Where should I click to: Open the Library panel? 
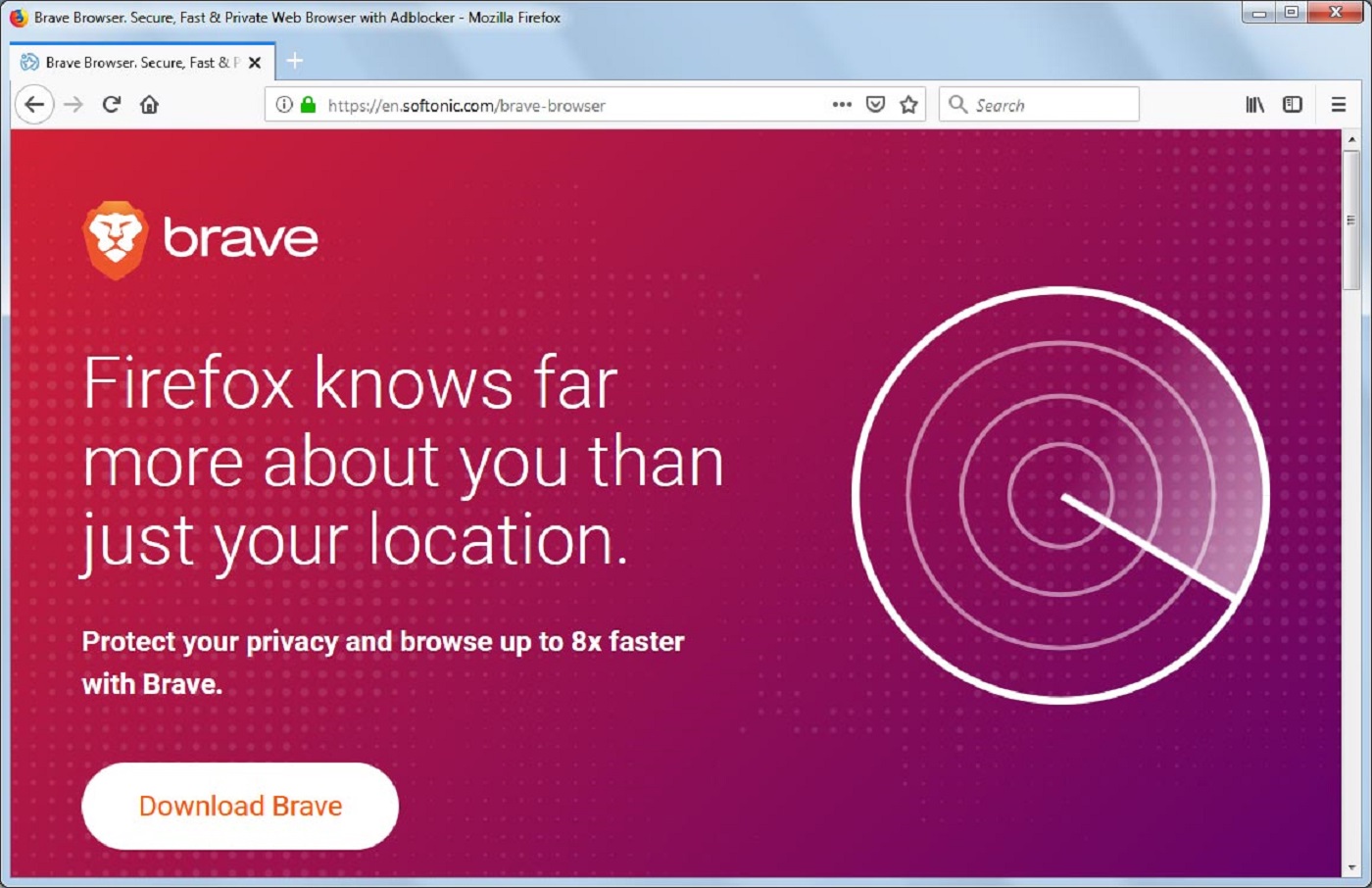1254,104
